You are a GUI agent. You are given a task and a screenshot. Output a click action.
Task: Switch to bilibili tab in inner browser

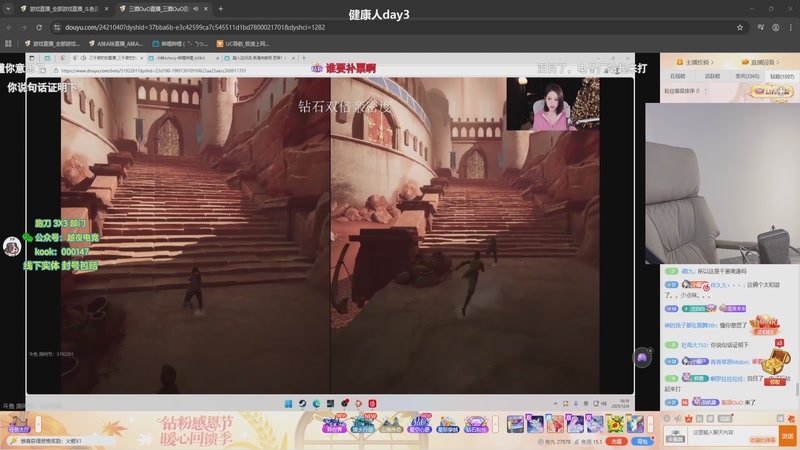[x=183, y=58]
